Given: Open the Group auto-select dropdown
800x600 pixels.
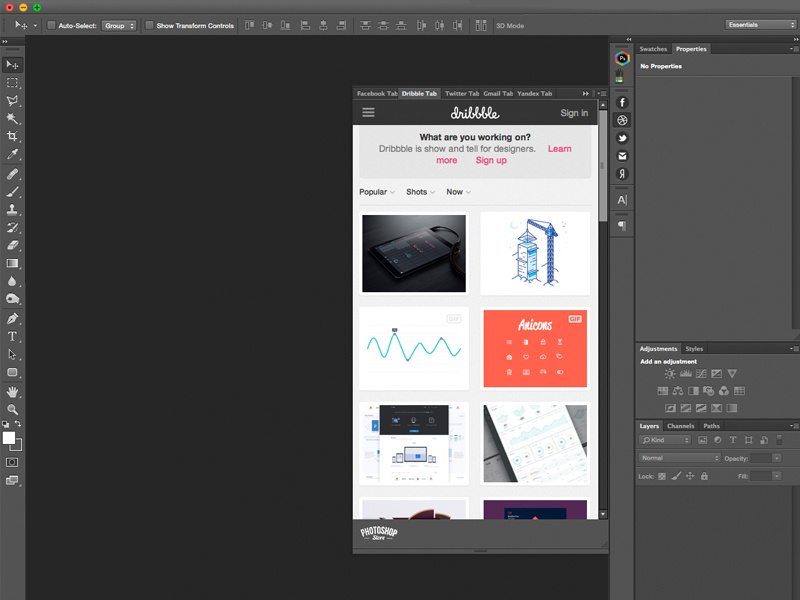Looking at the screenshot, I should pos(119,25).
